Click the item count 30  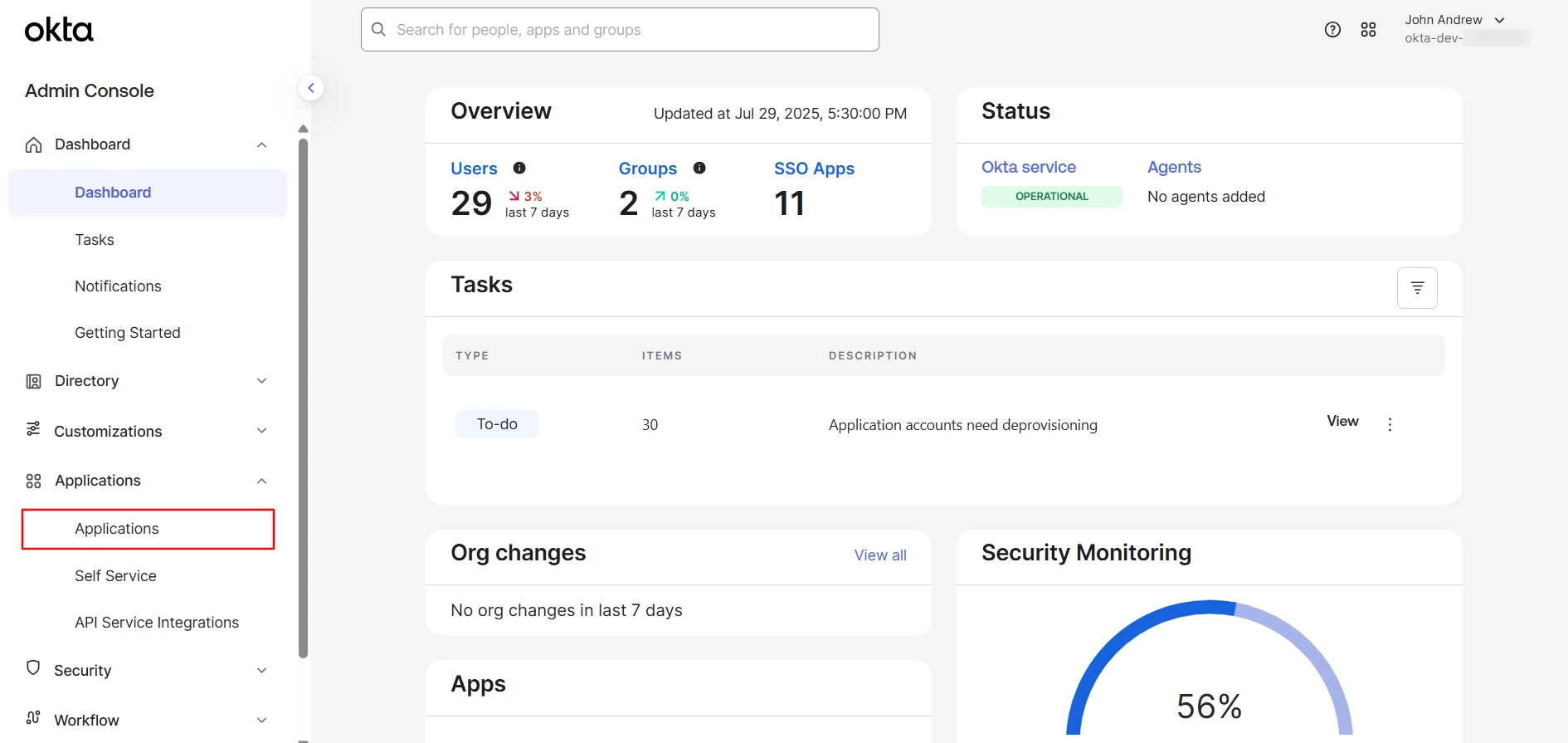650,425
